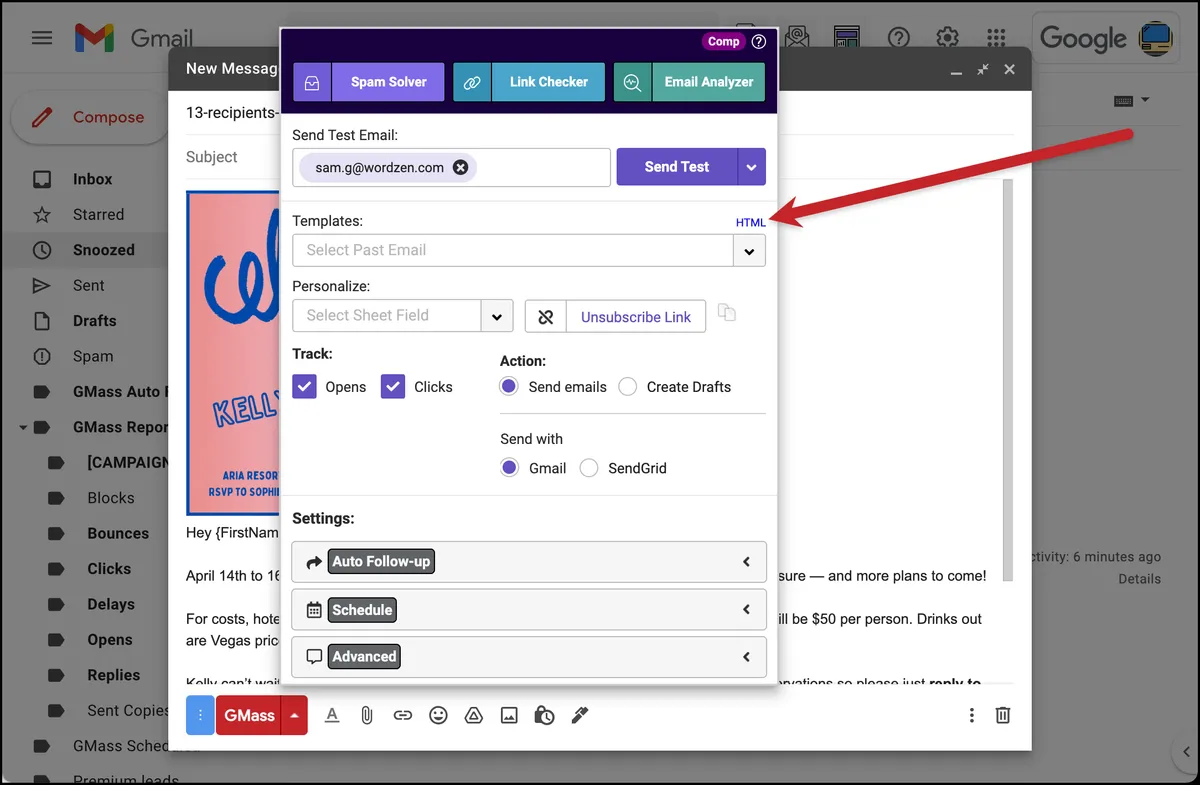The width and height of the screenshot is (1200, 785).
Task: Click the Gmail logo
Action: point(133,38)
